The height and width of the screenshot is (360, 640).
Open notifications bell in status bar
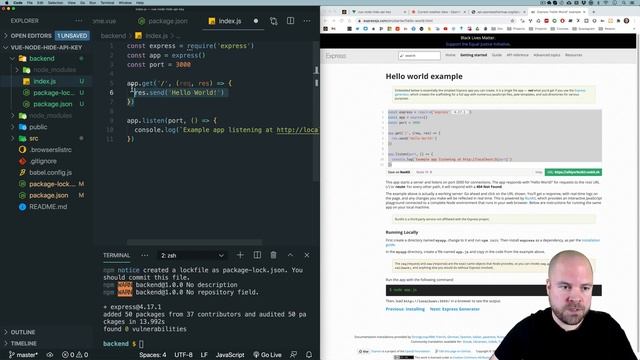coord(309,355)
